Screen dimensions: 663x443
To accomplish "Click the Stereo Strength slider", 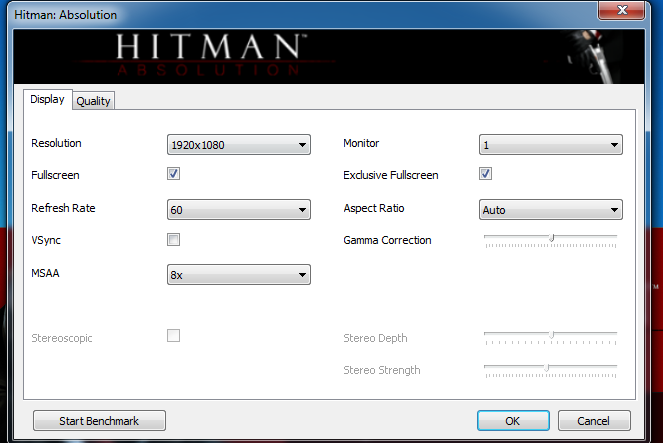I will [x=551, y=370].
